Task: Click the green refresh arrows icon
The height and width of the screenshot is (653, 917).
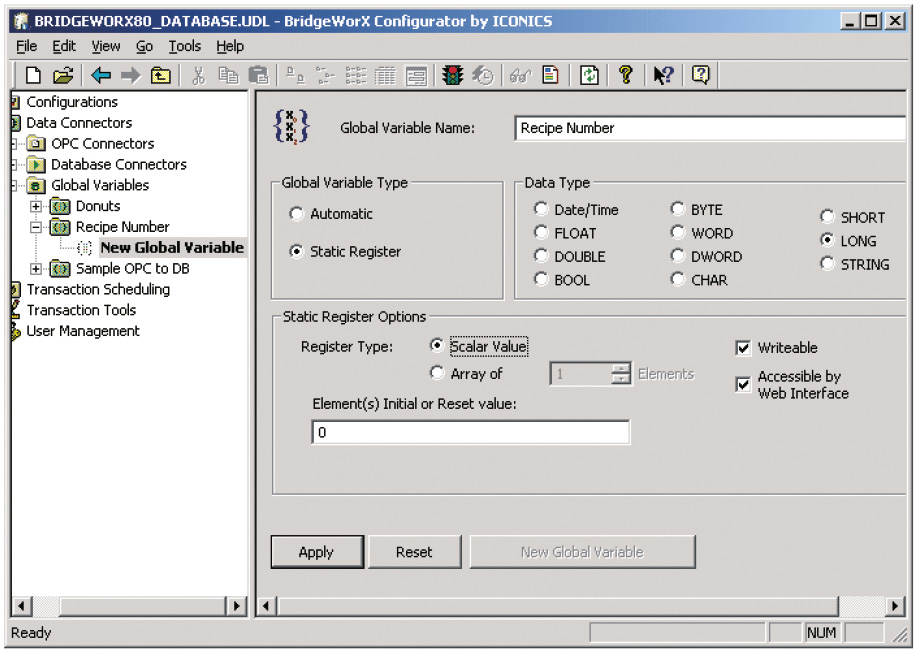Action: [589, 75]
